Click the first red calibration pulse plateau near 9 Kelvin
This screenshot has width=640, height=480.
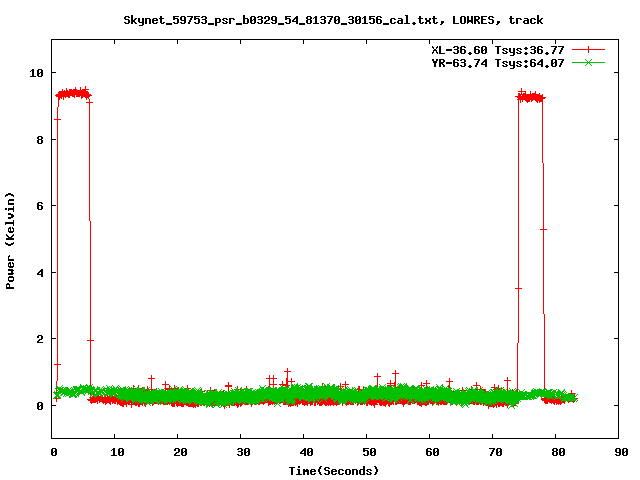coord(73,94)
